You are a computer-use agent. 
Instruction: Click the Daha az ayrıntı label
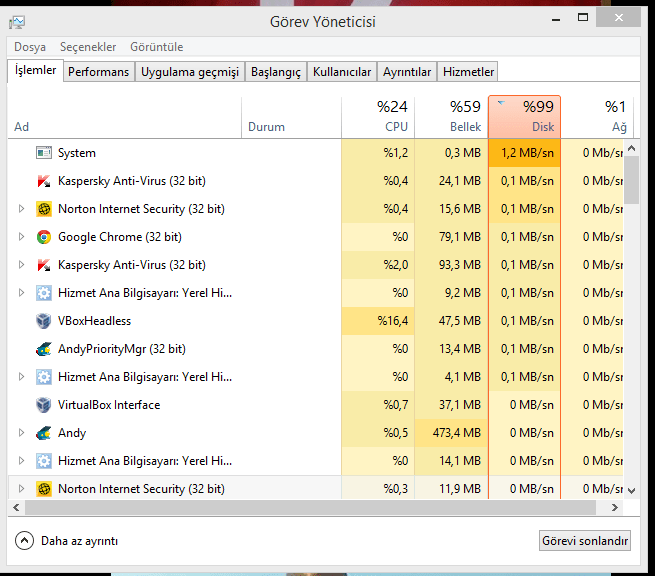tap(79, 541)
